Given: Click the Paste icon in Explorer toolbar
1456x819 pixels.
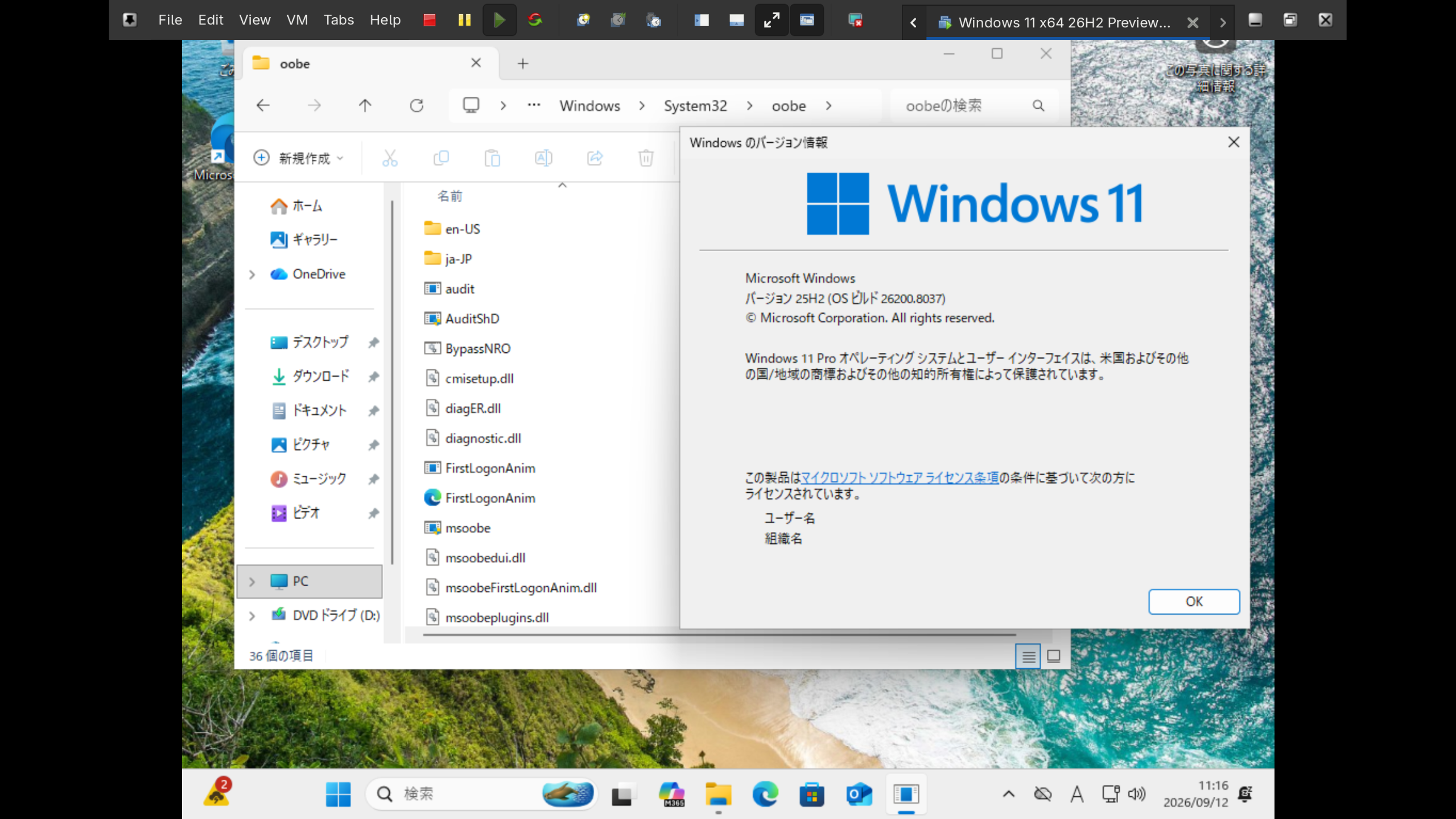Looking at the screenshot, I should click(x=492, y=158).
